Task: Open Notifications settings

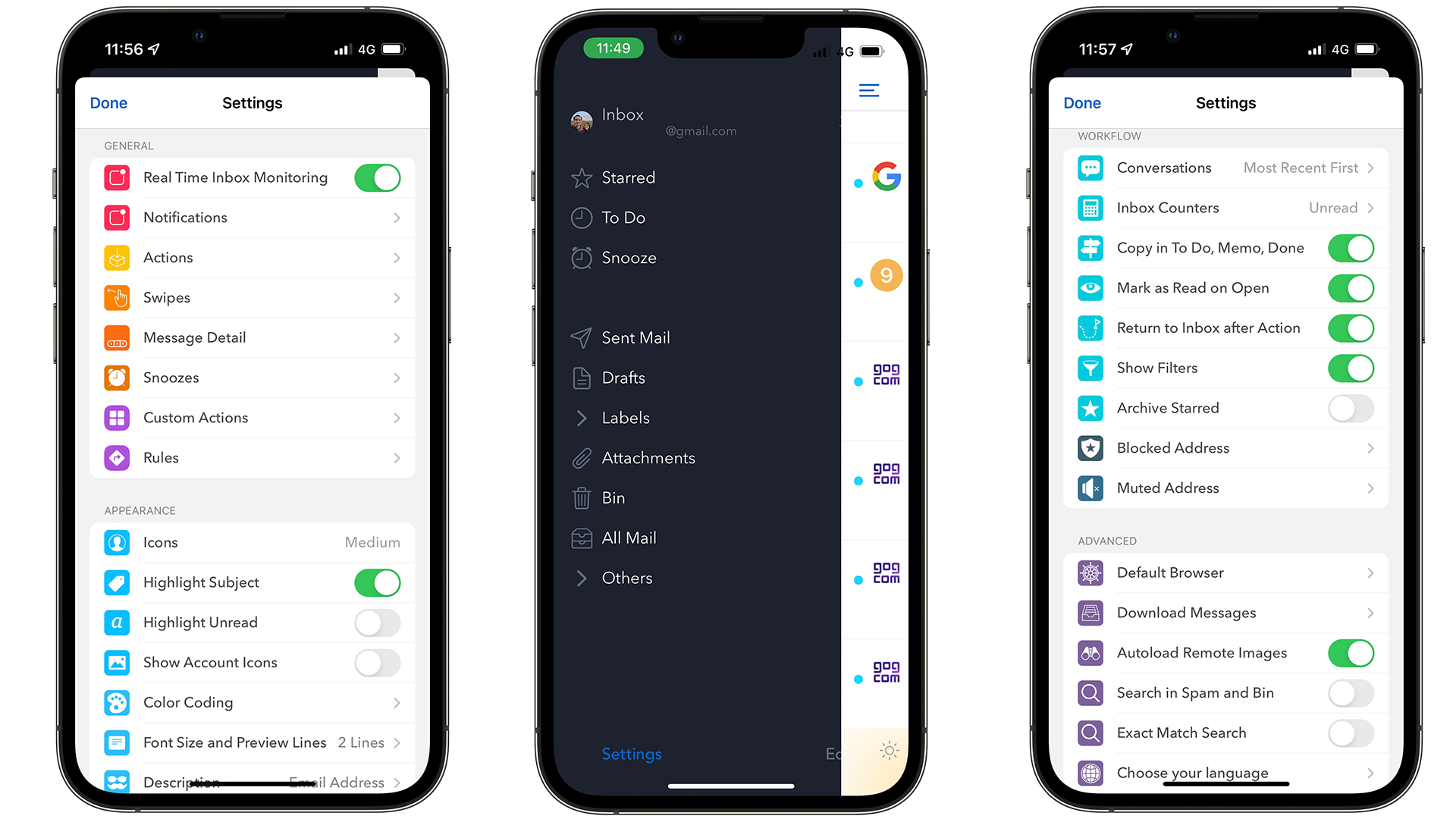Action: (252, 217)
